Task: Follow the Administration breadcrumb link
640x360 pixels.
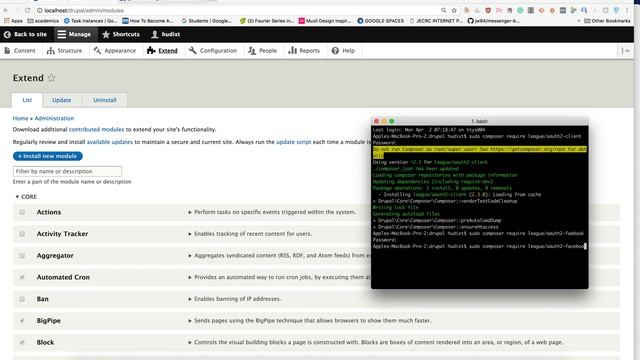Action: 54,118
